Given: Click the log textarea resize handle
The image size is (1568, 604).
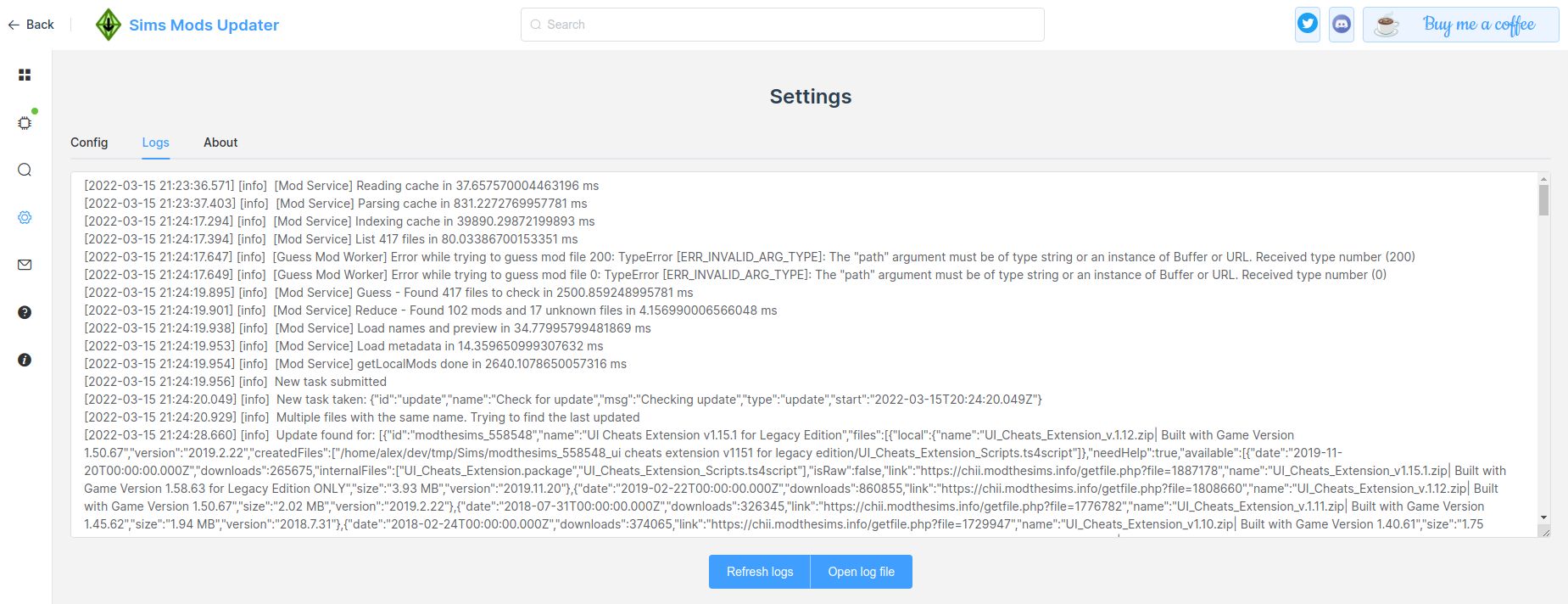Looking at the screenshot, I should (x=1544, y=531).
